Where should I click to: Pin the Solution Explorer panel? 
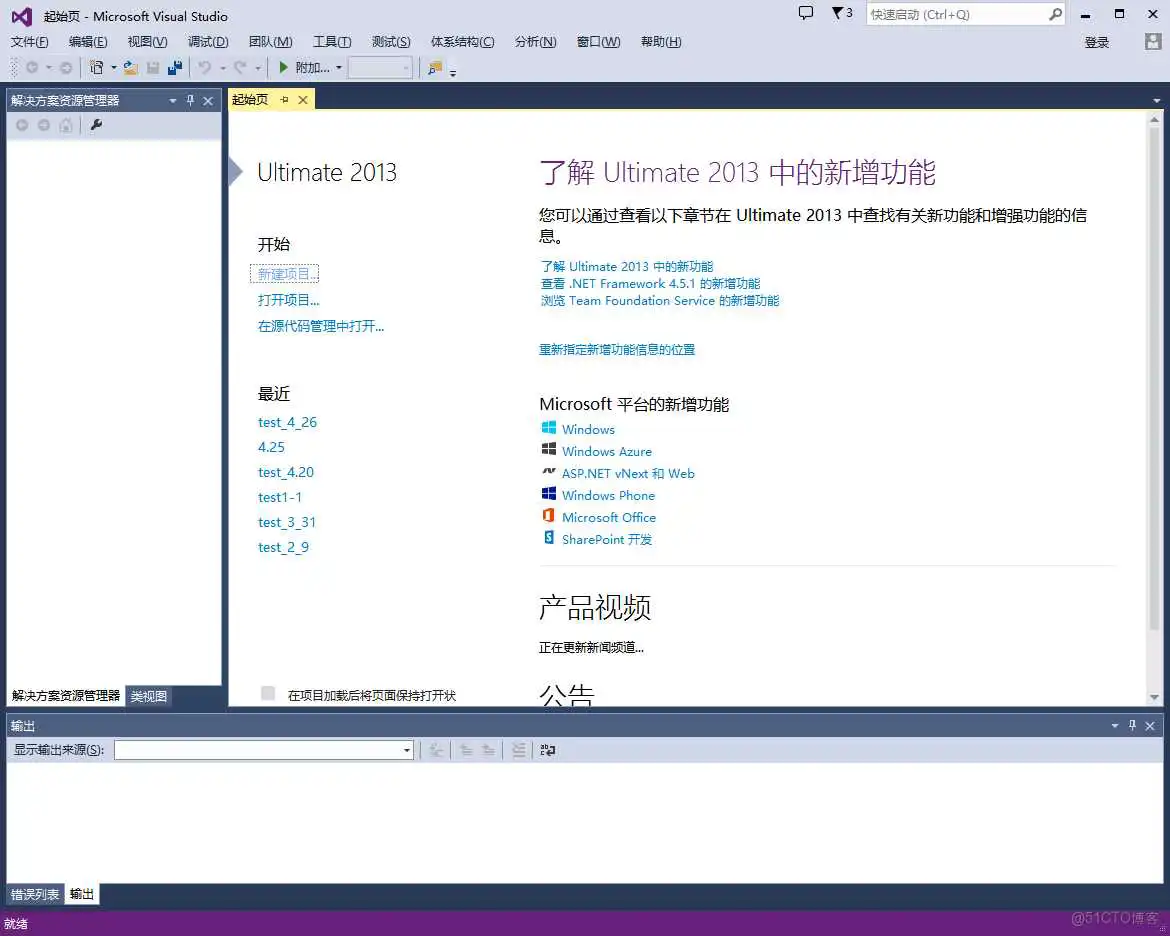[x=190, y=100]
